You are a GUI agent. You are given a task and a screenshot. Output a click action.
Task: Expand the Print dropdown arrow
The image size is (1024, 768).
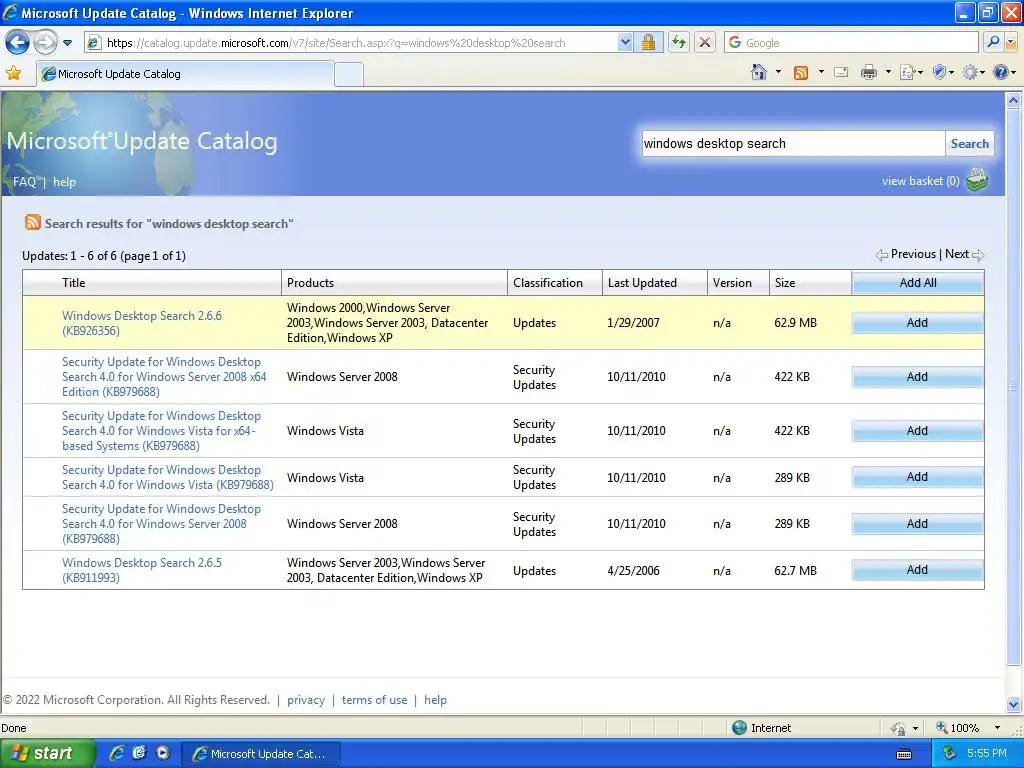pos(888,72)
